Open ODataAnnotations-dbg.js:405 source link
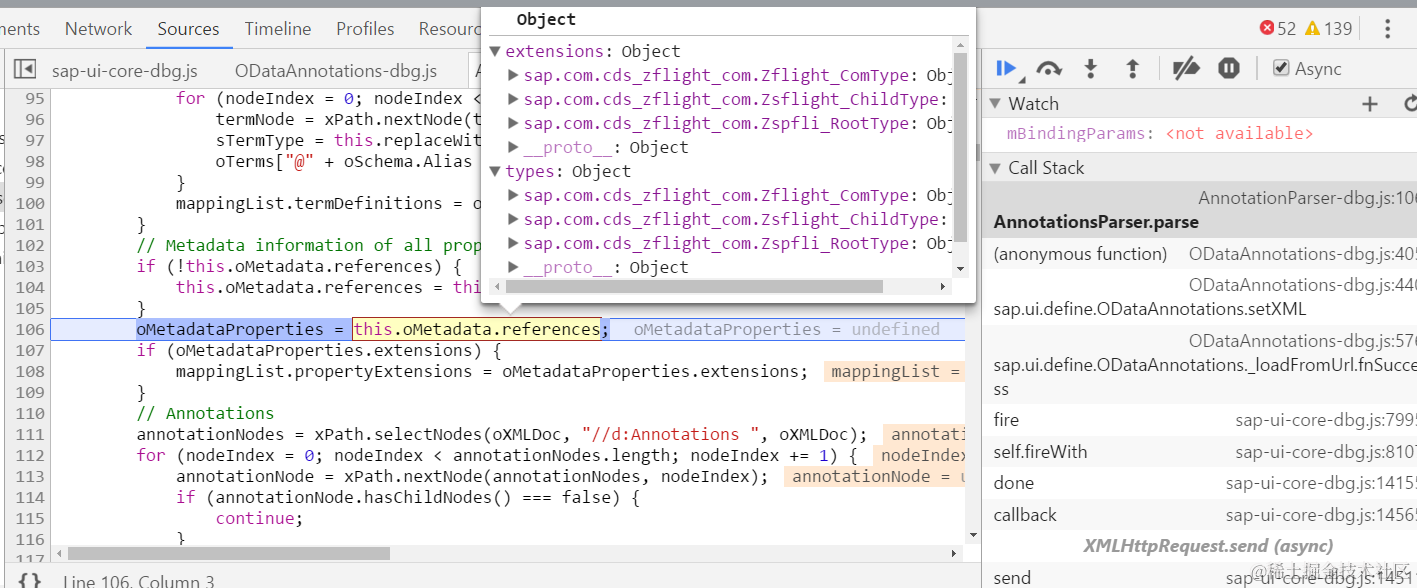The width and height of the screenshot is (1417, 588). (x=1303, y=254)
